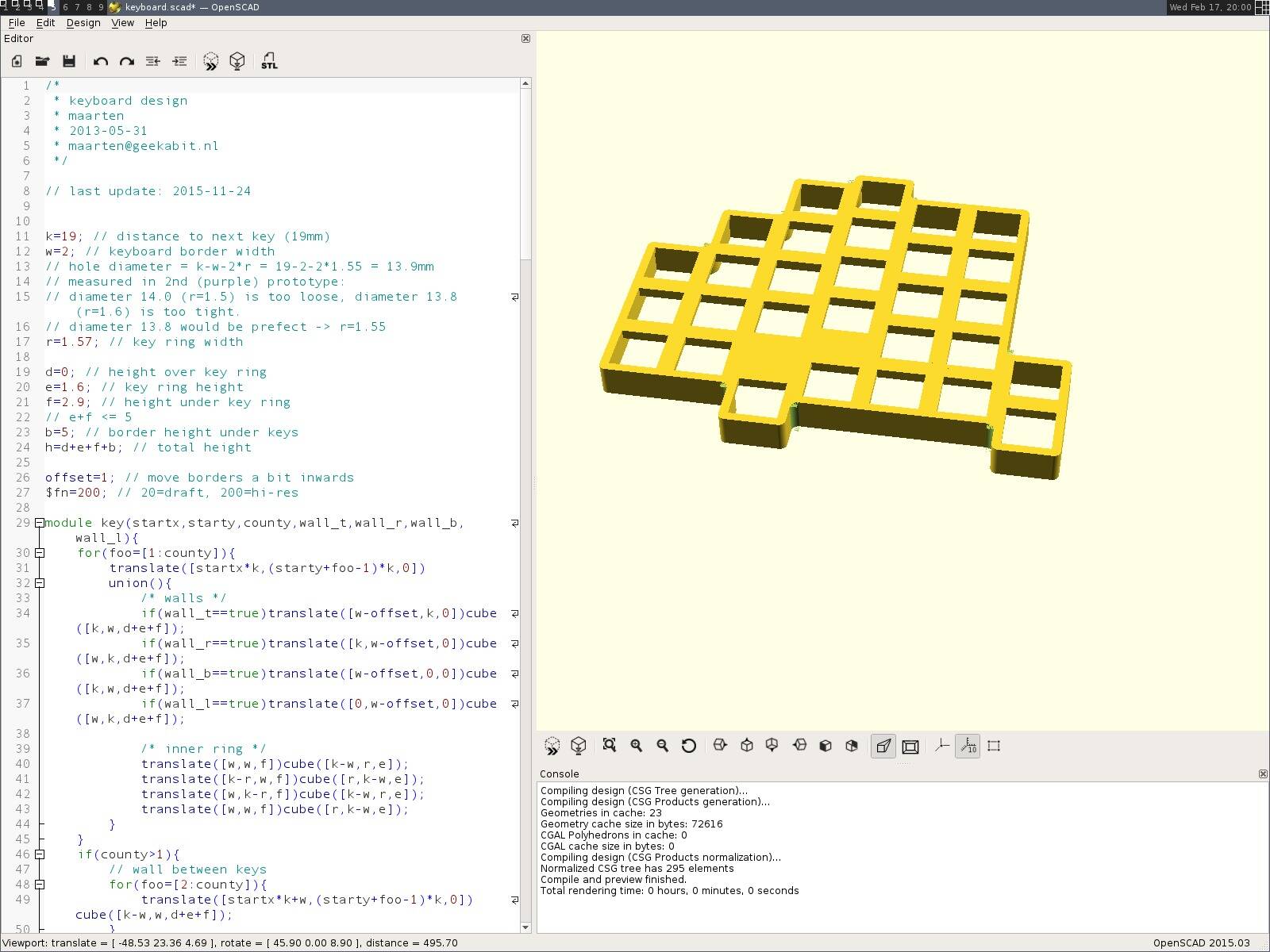This screenshot has width=1270, height=952.
Task: Collapse the module key fold on line 29
Action: point(39,523)
